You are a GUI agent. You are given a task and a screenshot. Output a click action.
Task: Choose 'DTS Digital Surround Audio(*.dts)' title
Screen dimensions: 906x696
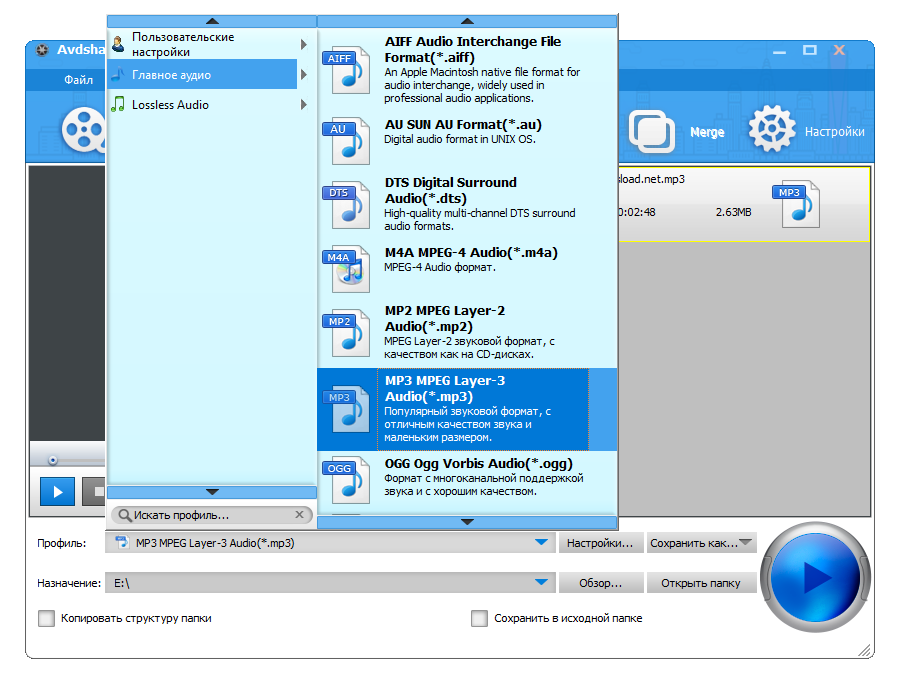click(x=451, y=191)
